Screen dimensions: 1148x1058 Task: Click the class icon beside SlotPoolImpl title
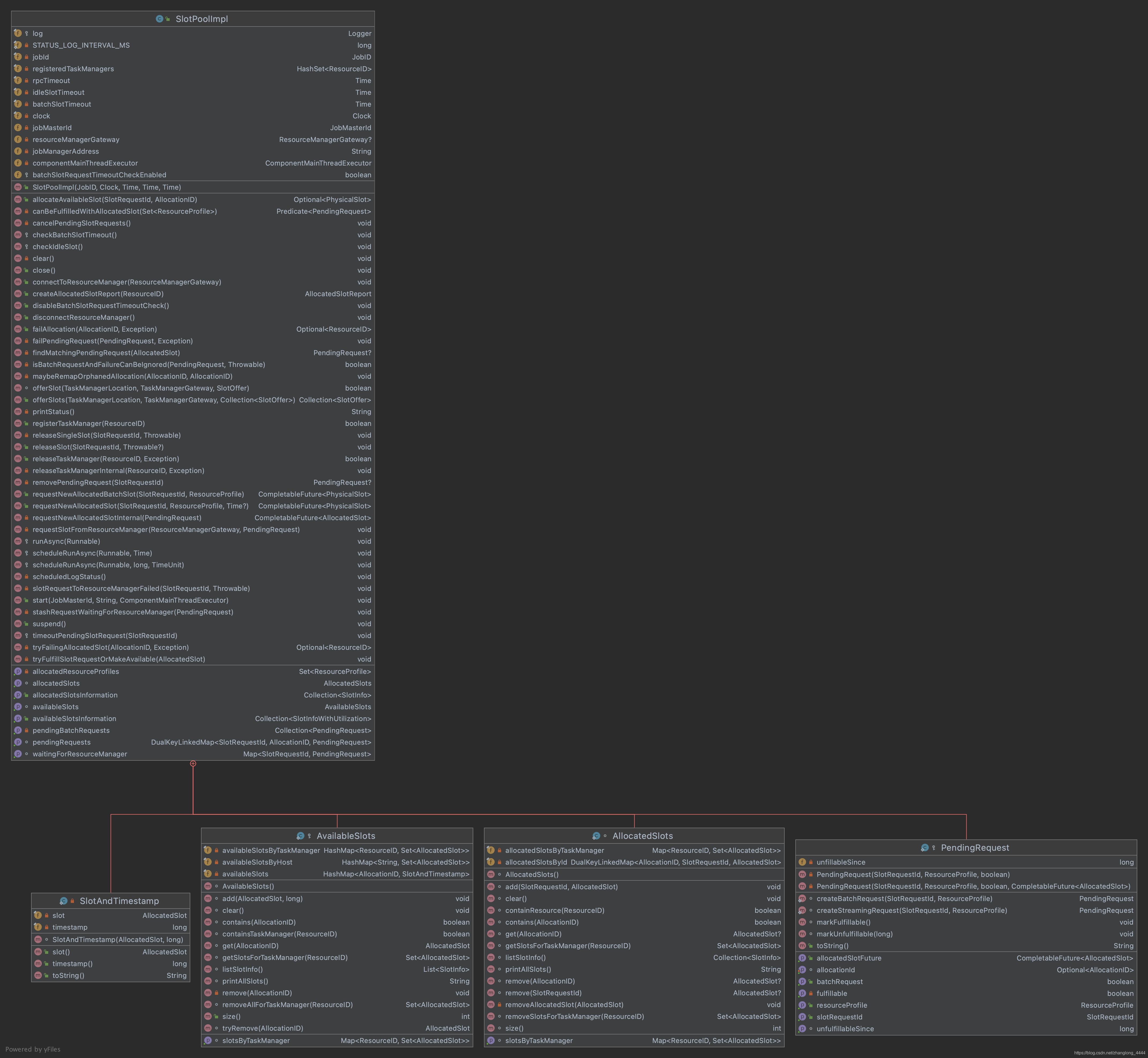159,19
